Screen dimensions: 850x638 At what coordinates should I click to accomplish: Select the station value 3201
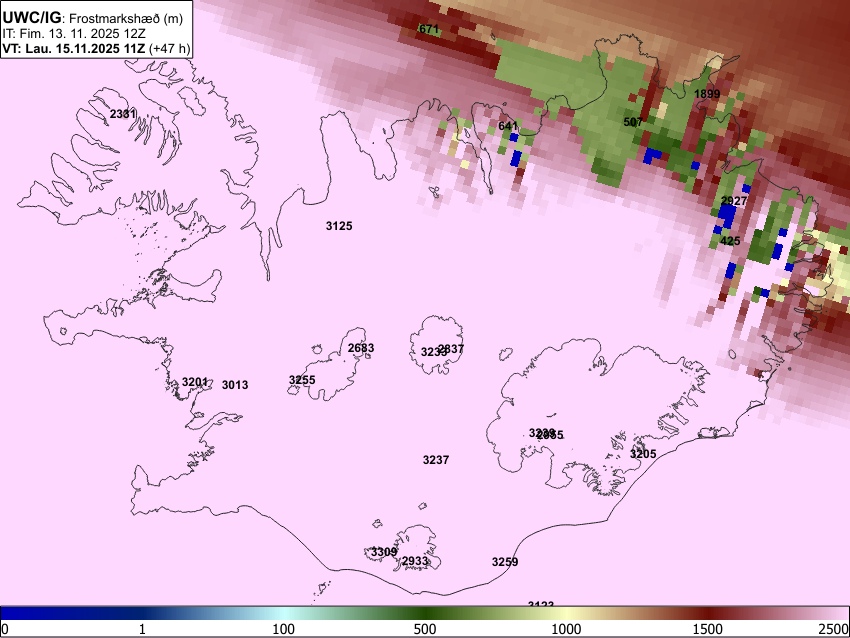[195, 382]
